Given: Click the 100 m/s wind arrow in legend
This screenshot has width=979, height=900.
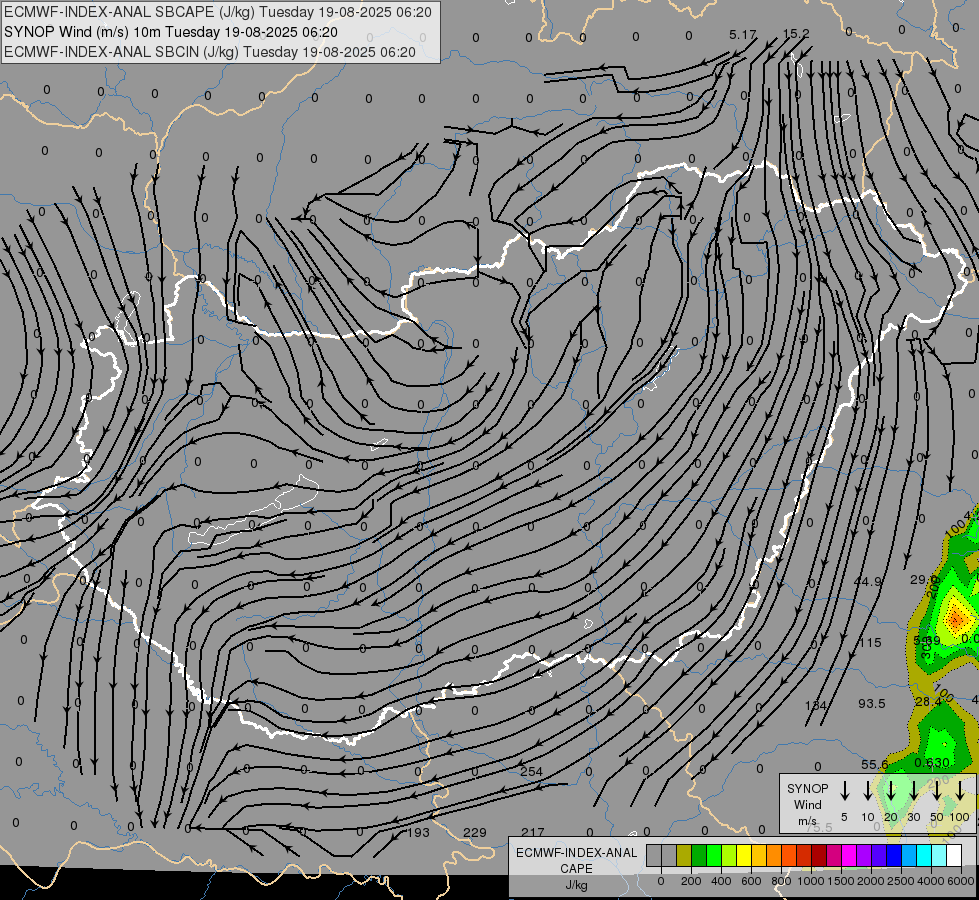Looking at the screenshot, I should (960, 791).
